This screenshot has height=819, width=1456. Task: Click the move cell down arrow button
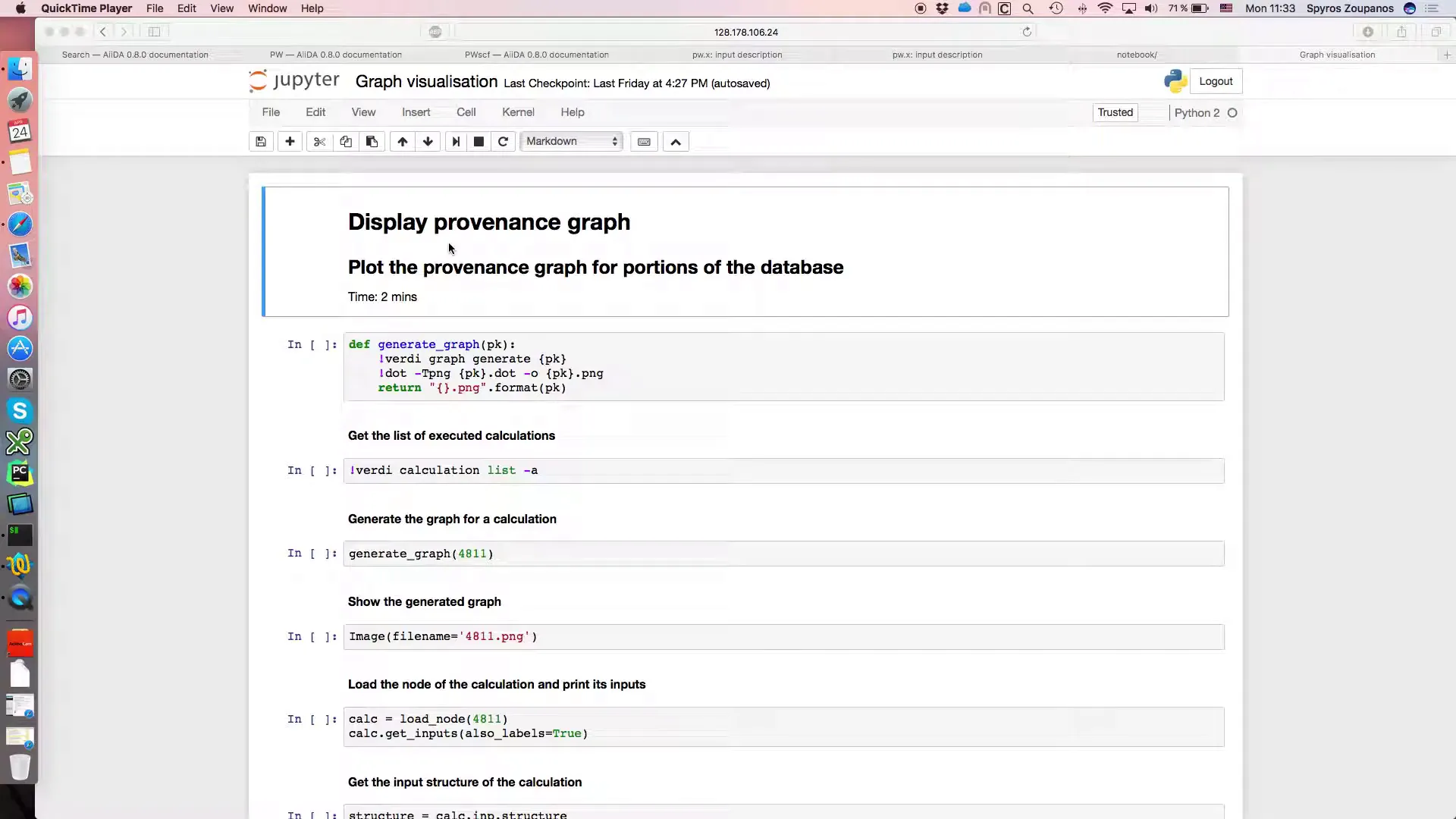tap(428, 141)
